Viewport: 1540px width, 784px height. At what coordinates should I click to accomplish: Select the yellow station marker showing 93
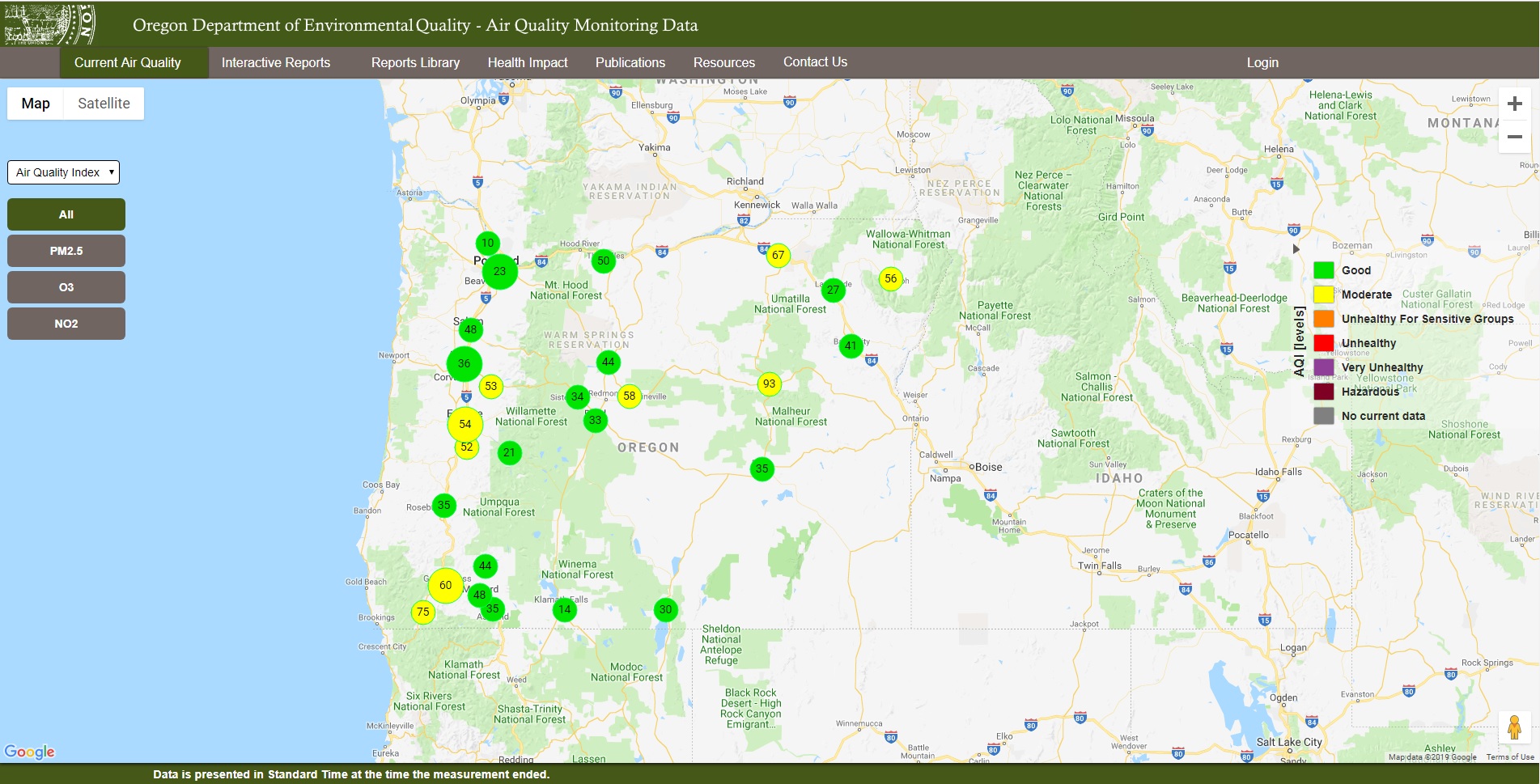coord(769,384)
